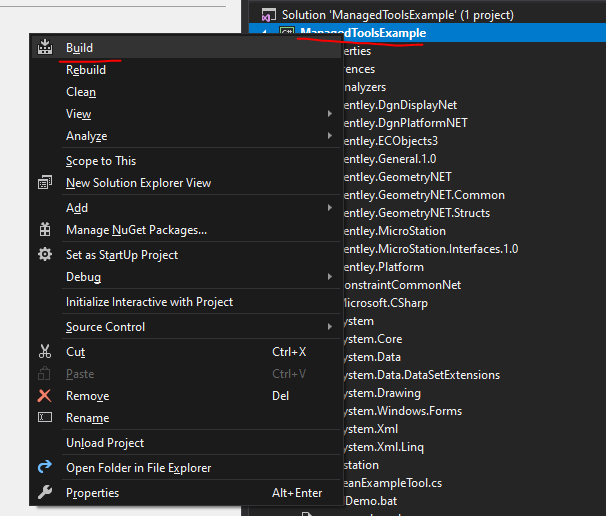Image resolution: width=606 pixels, height=516 pixels.
Task: Select Solution 'ManagedToolsExample' (1 project) node
Action: (x=398, y=15)
